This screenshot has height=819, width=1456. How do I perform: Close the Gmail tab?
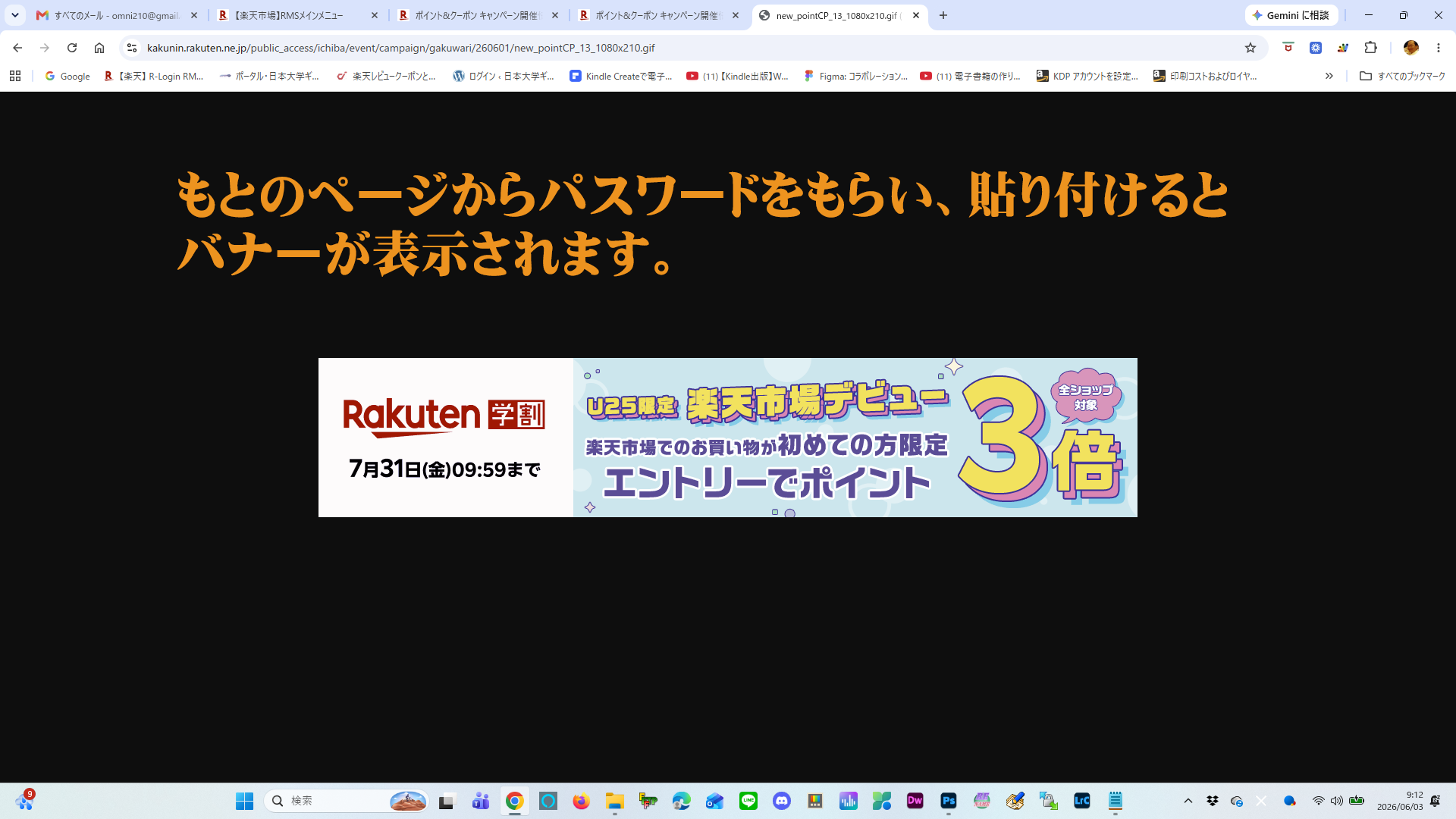pos(194,15)
